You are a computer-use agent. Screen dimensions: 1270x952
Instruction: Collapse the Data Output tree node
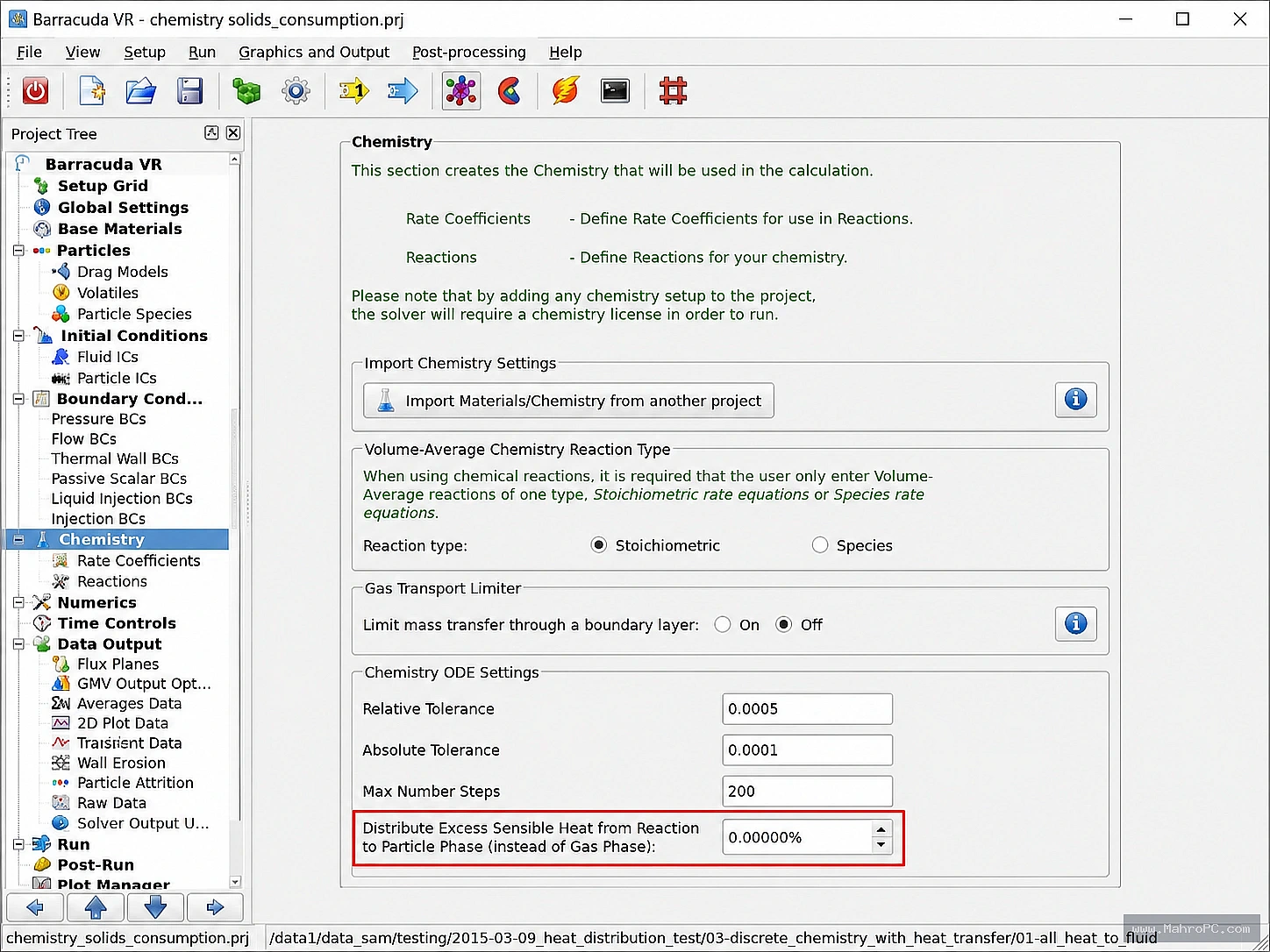18,644
